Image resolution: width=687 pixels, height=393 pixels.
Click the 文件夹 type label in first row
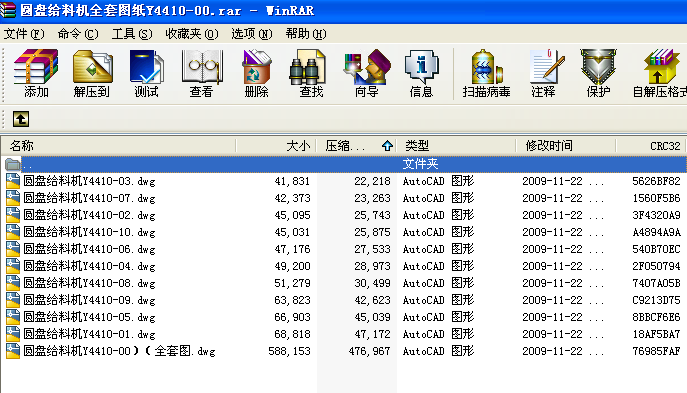point(420,164)
